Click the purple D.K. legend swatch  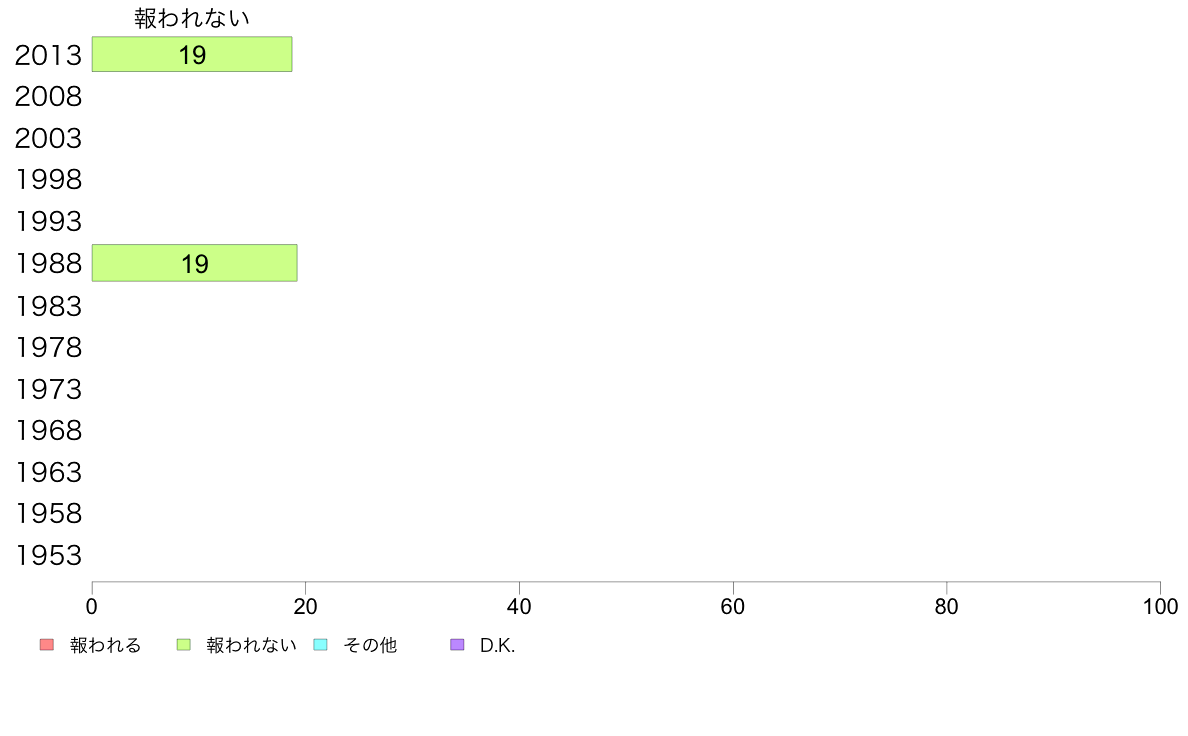(457, 645)
